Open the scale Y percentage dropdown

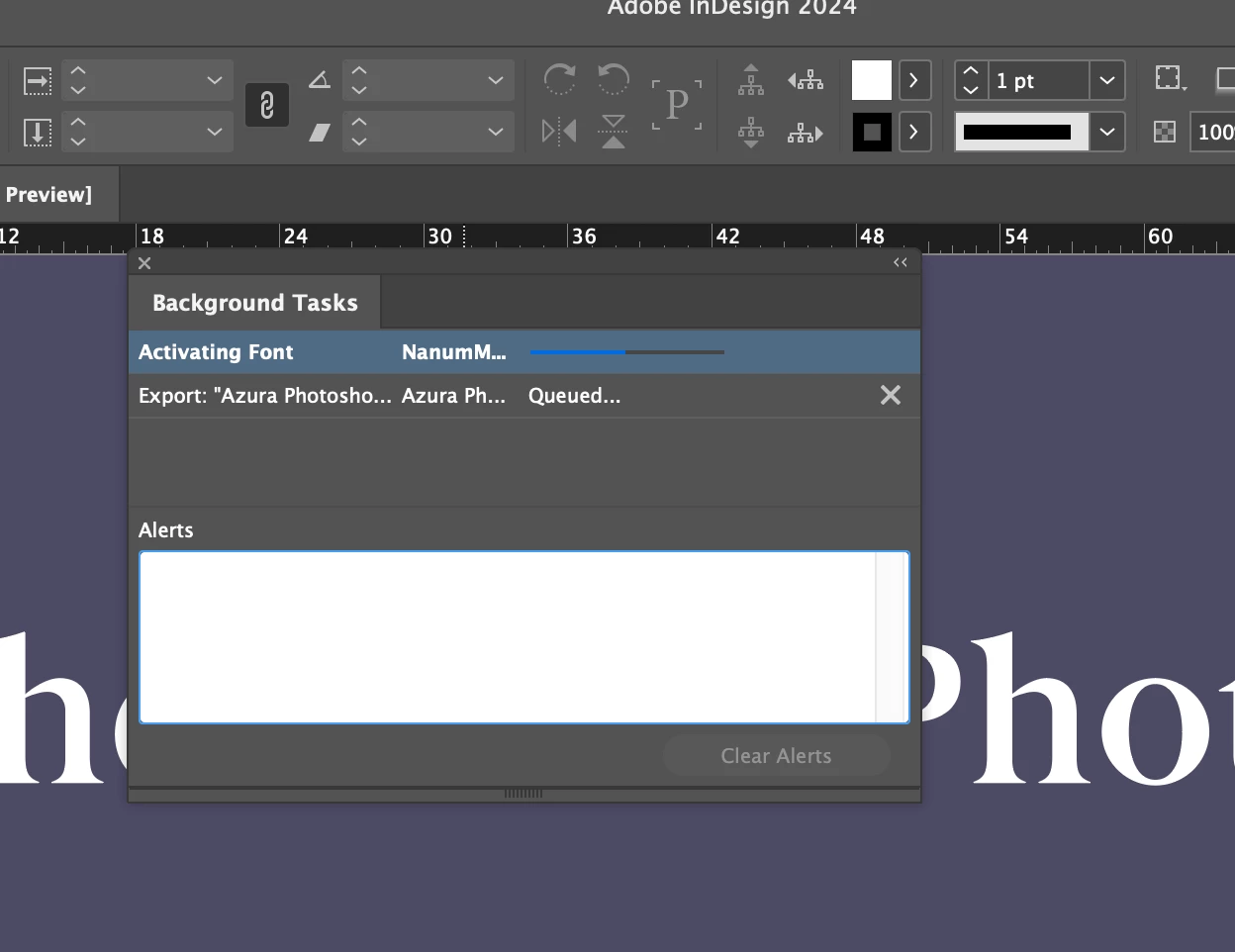pos(215,132)
